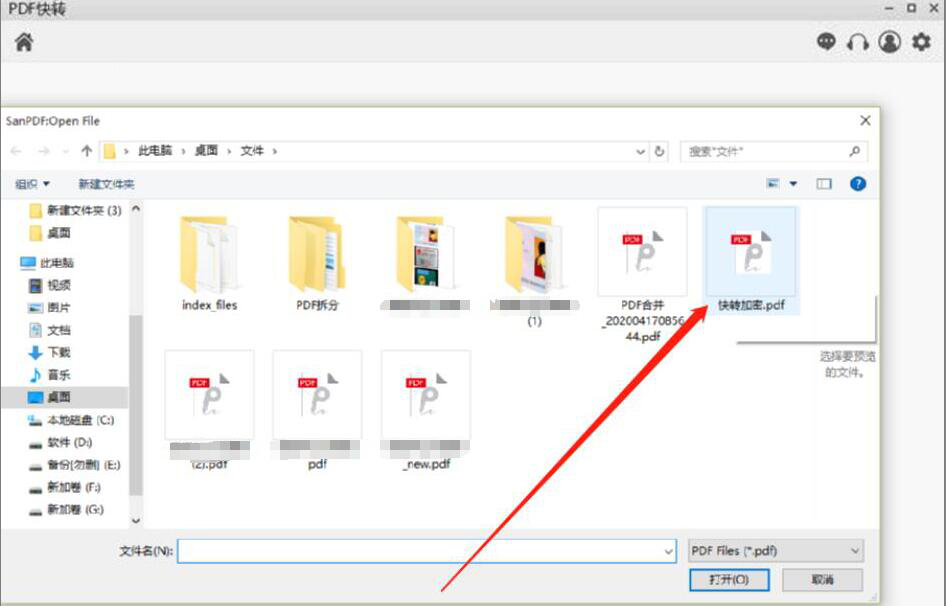Select 备份[勿删] (E:) drive
Screen dimensions: 946x606
click(75, 465)
